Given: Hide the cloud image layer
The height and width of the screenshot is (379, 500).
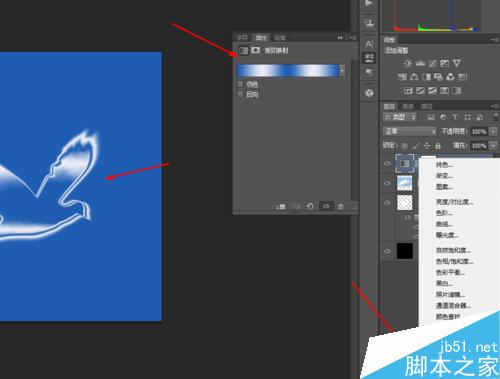Looking at the screenshot, I should tap(387, 183).
